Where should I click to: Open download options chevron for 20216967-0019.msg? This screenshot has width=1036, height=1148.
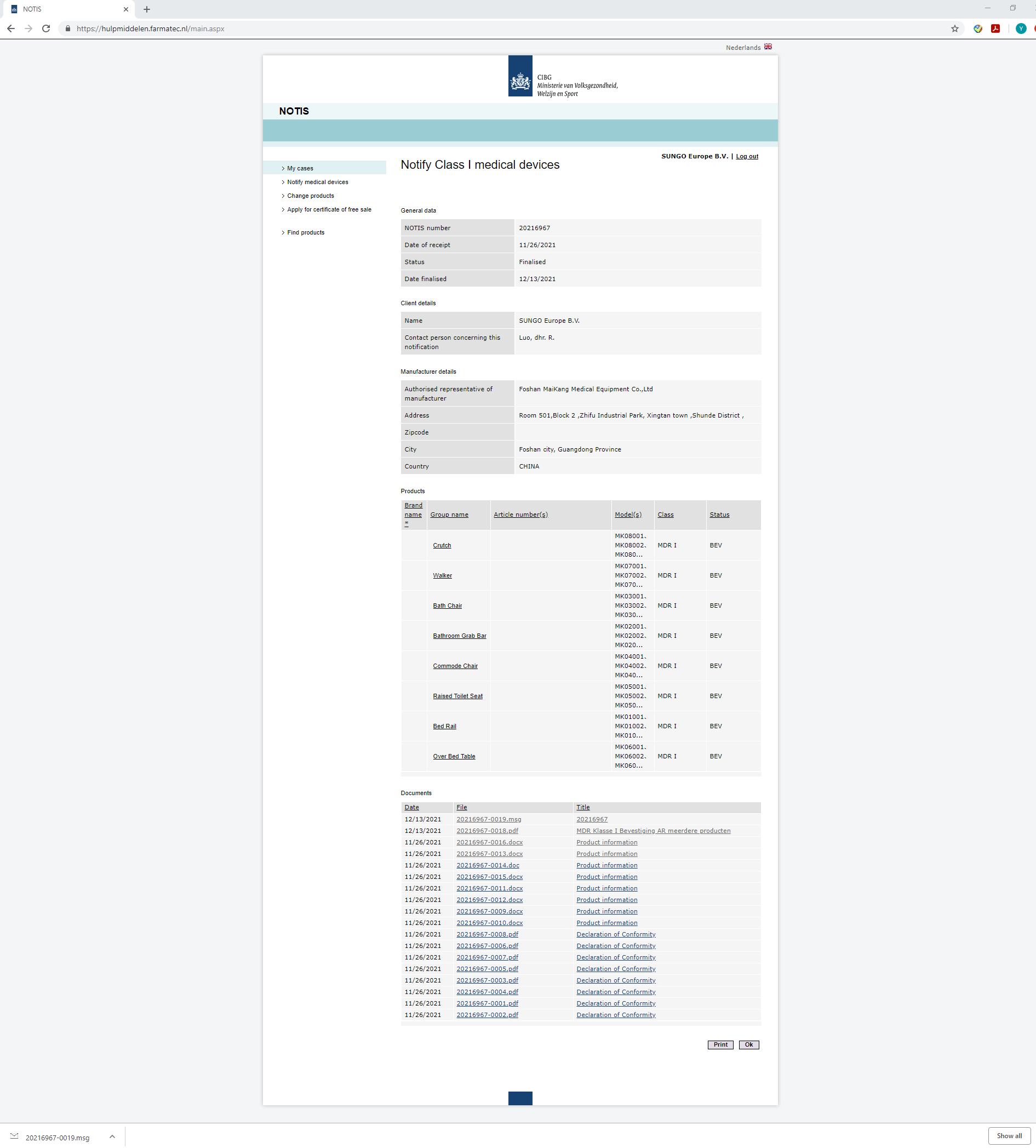click(x=112, y=1136)
